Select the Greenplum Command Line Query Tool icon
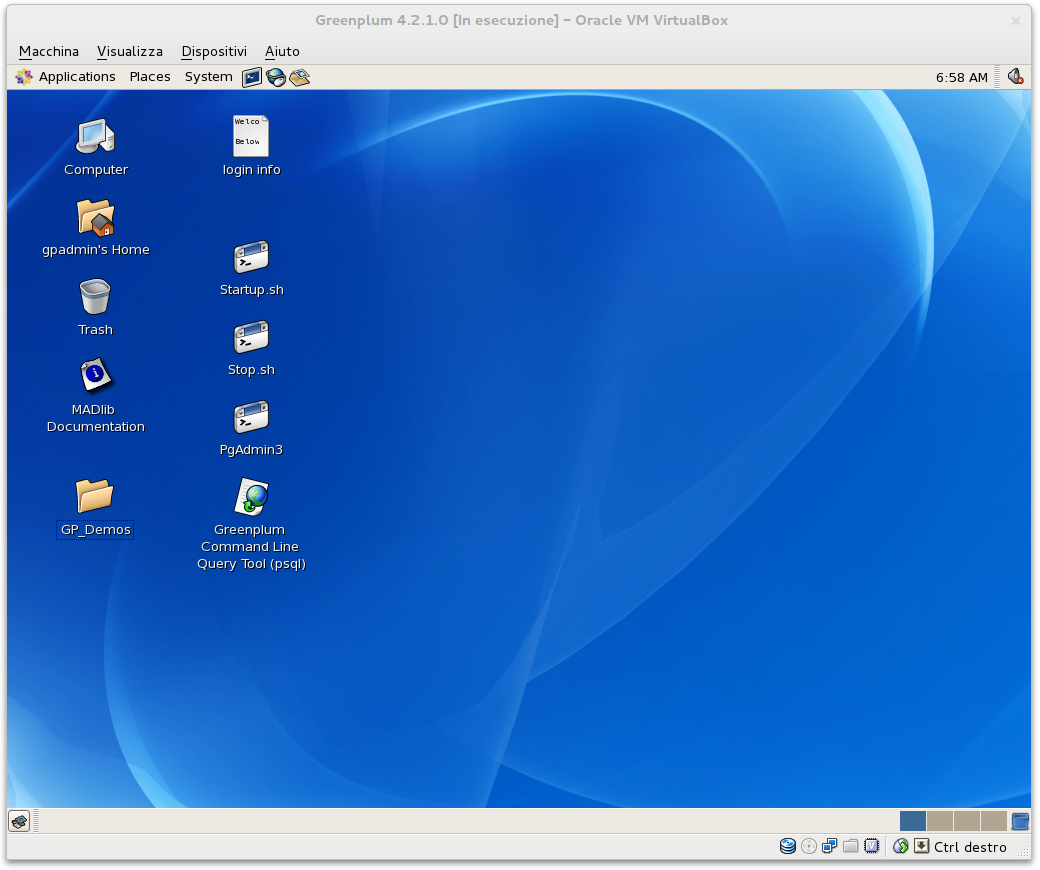Image resolution: width=1040 pixels, height=870 pixels. pyautogui.click(x=251, y=497)
